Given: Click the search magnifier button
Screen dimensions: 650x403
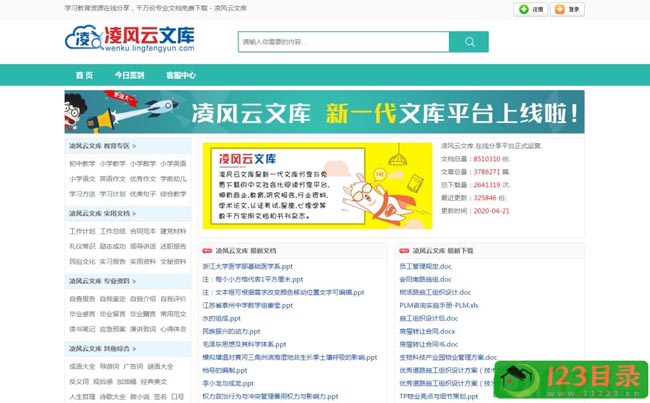Looking at the screenshot, I should tap(469, 42).
